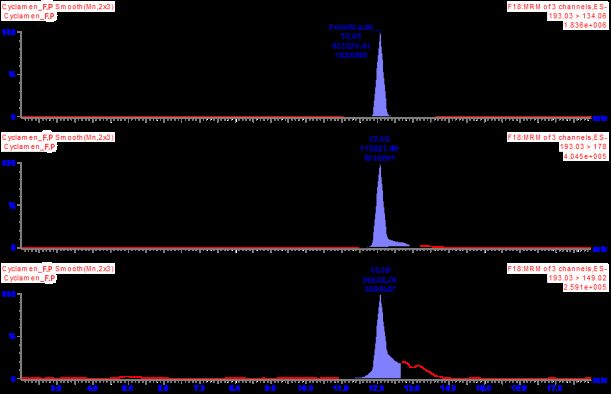Select the 4.045e+005 intensity value
The image size is (611, 394).
pyautogui.click(x=585, y=156)
